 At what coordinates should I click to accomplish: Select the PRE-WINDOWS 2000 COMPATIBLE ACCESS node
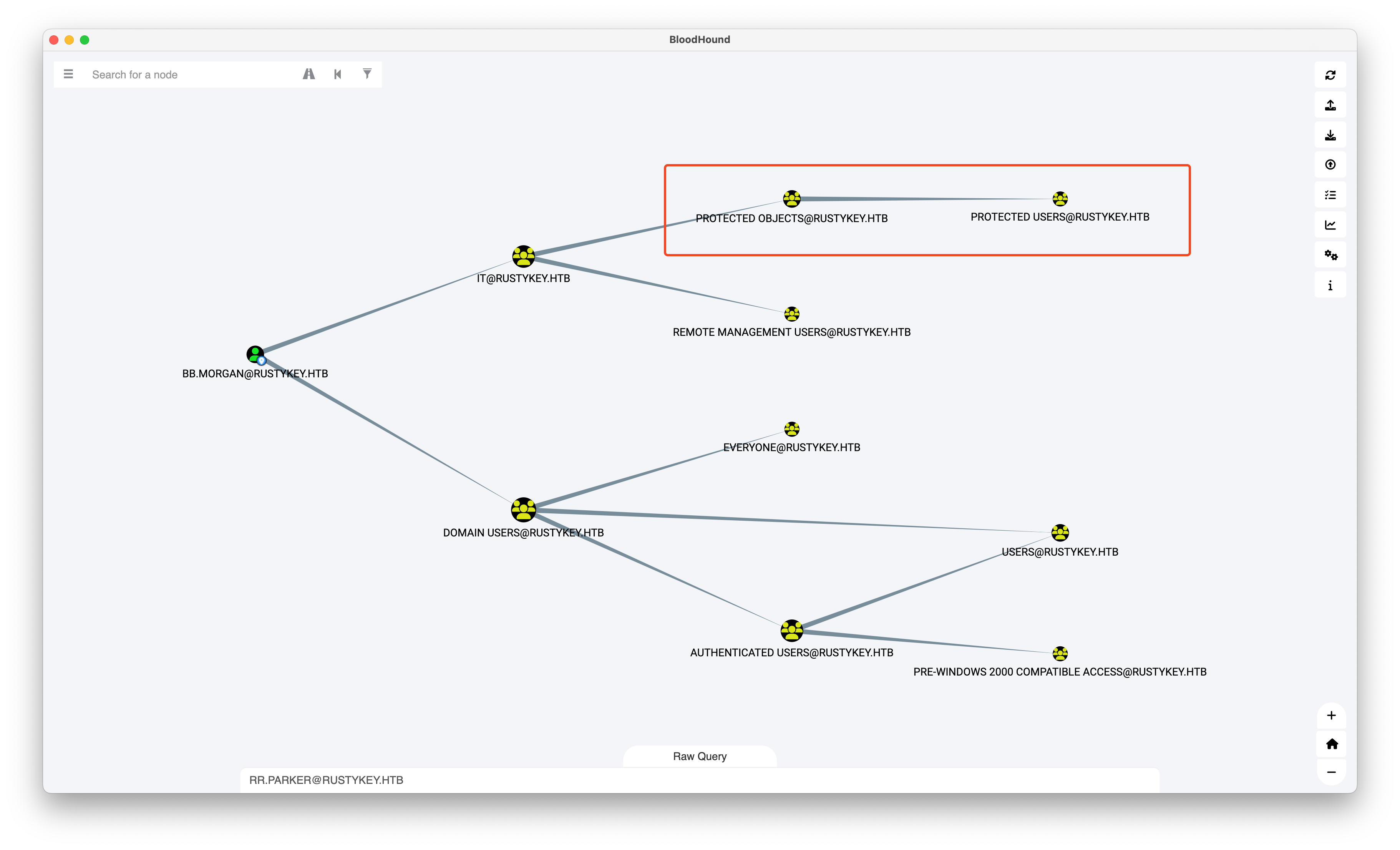(1060, 653)
